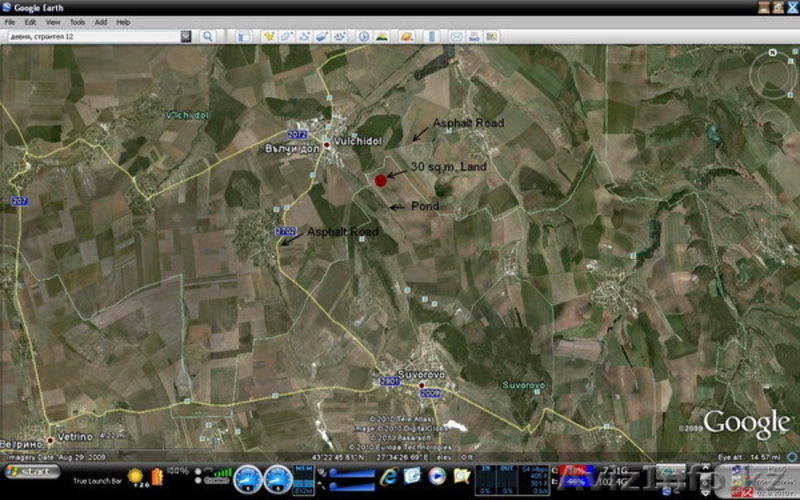Click the north compass navigation ring
This screenshot has height=500, width=800.
[772, 74]
